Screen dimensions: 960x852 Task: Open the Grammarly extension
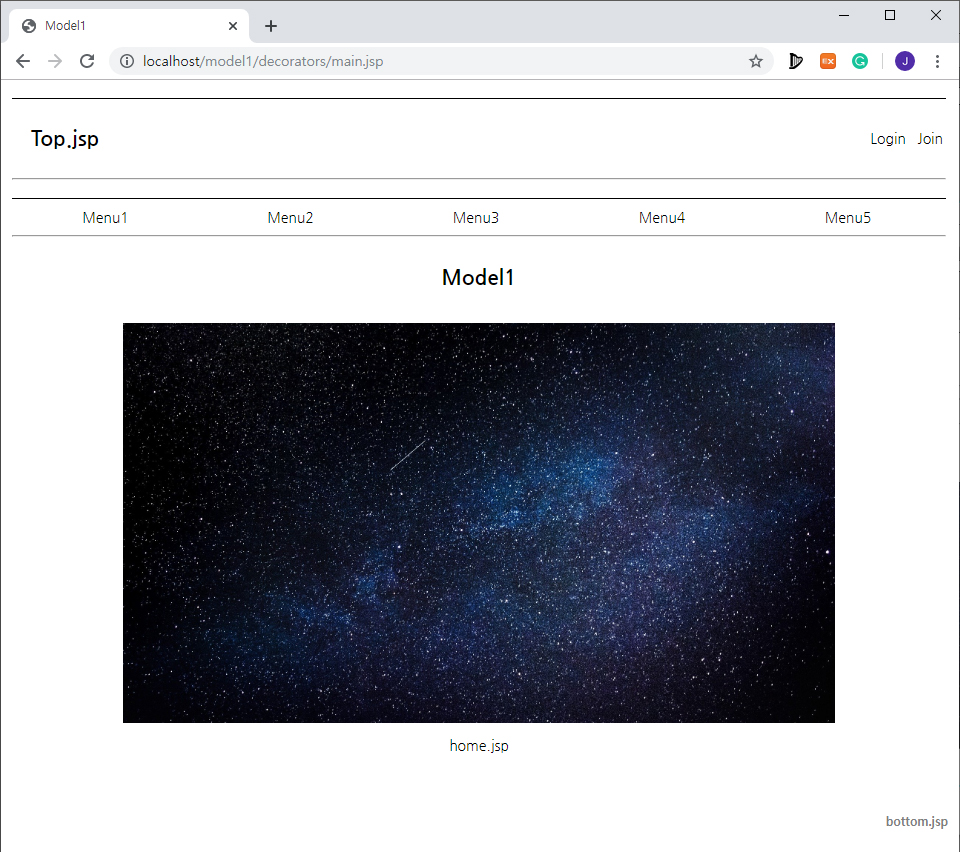[860, 61]
